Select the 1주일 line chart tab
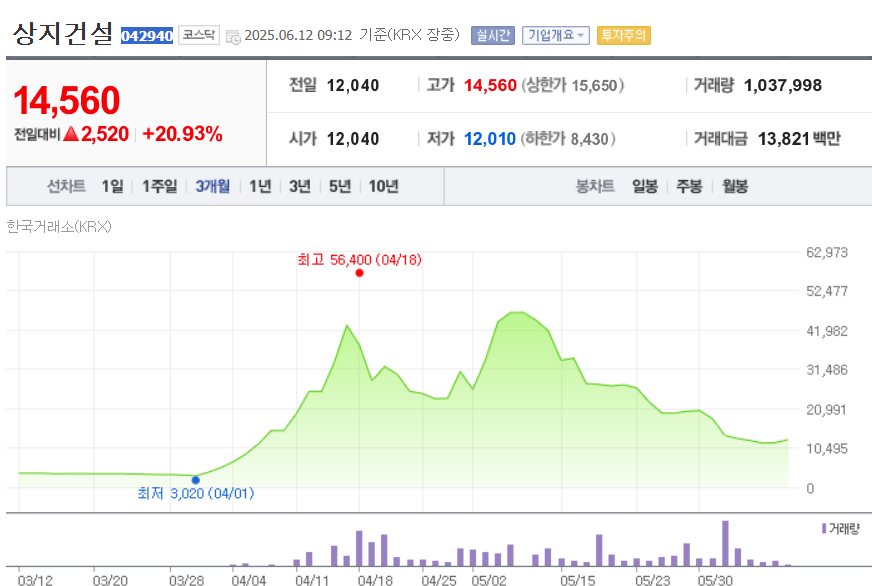The width and height of the screenshot is (872, 586). 160,186
